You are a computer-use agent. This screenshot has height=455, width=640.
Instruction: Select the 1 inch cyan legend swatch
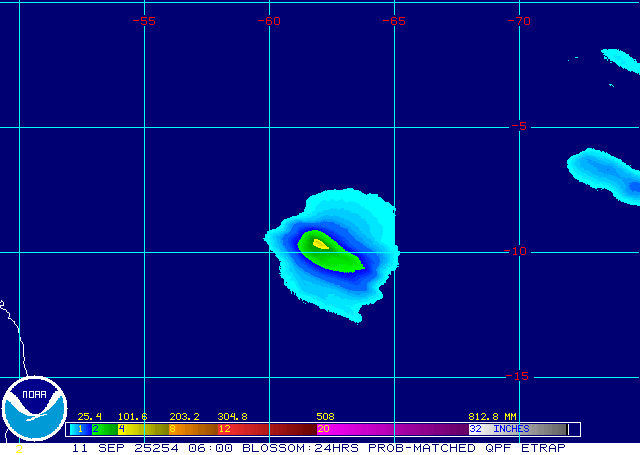[78, 429]
